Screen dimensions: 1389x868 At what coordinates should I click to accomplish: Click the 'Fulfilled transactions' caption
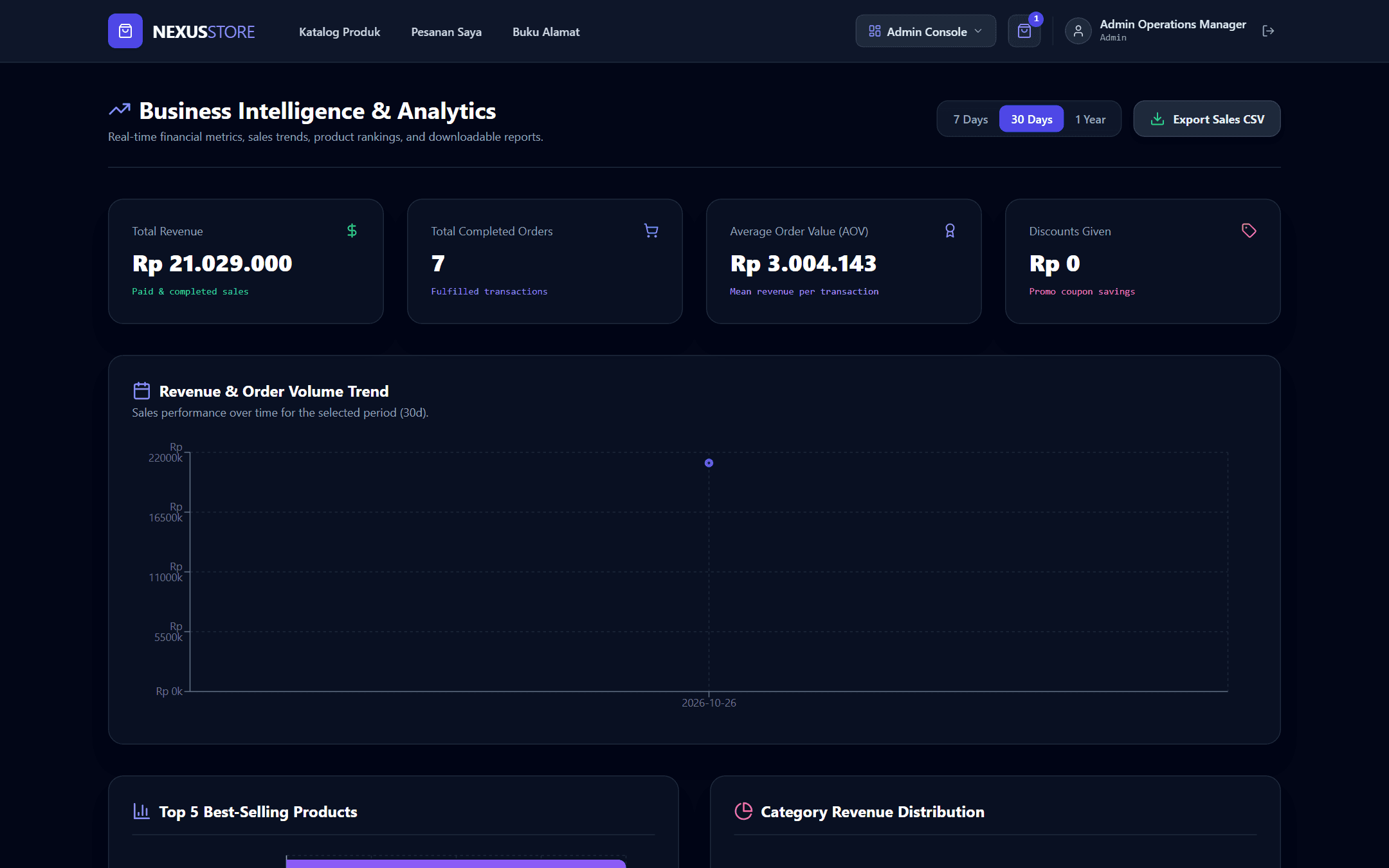coord(489,291)
